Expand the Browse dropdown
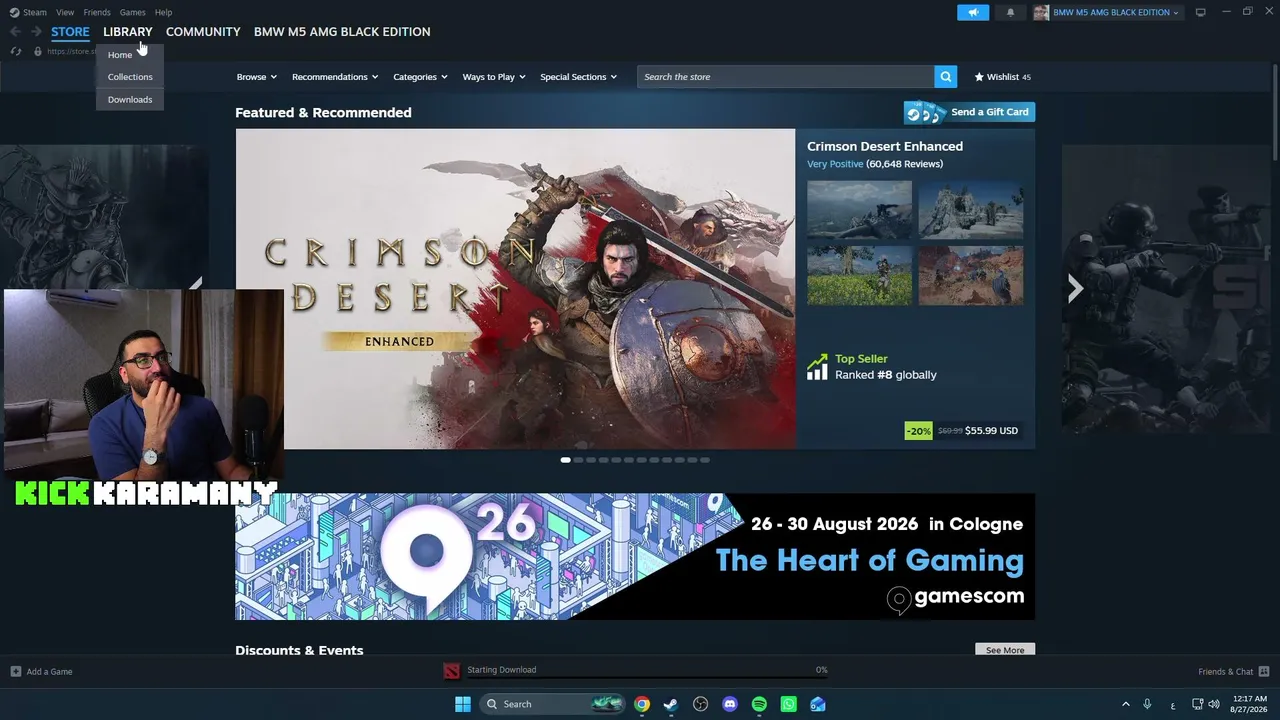1280x720 pixels. click(257, 77)
